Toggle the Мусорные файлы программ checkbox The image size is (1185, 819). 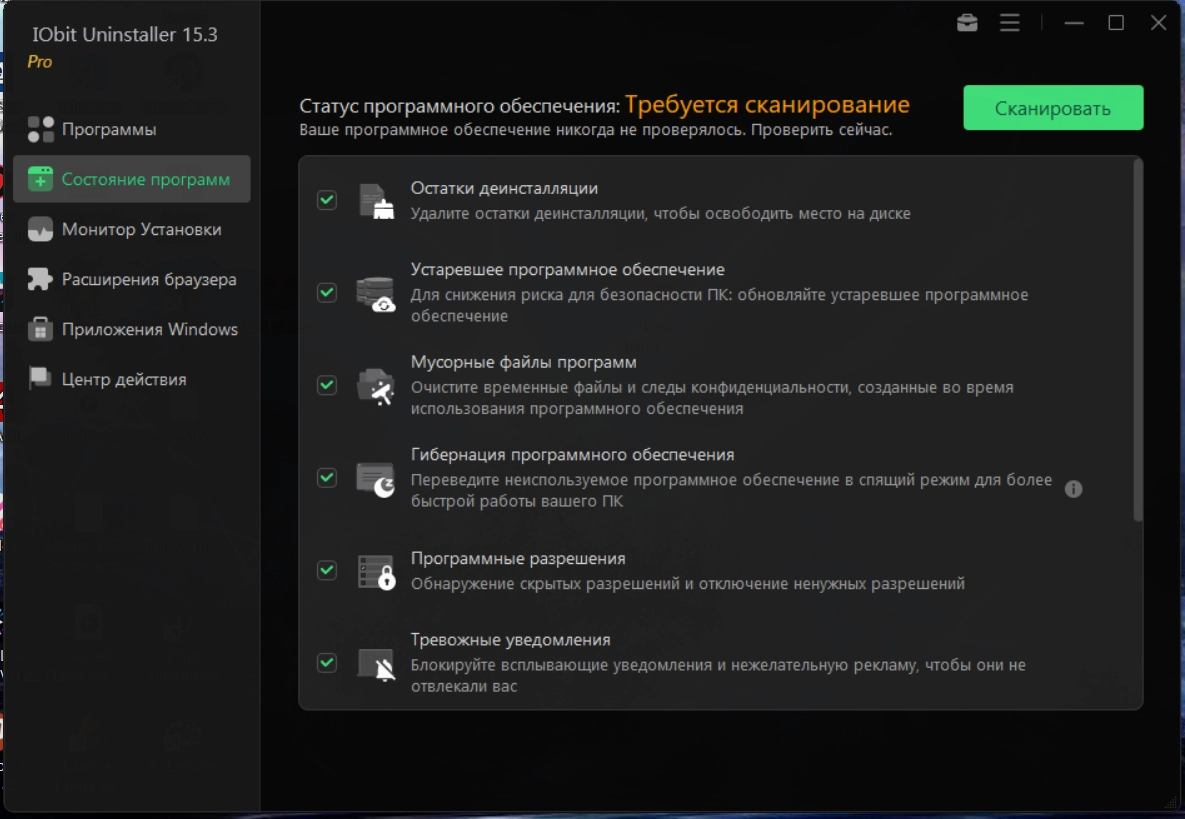coord(326,385)
